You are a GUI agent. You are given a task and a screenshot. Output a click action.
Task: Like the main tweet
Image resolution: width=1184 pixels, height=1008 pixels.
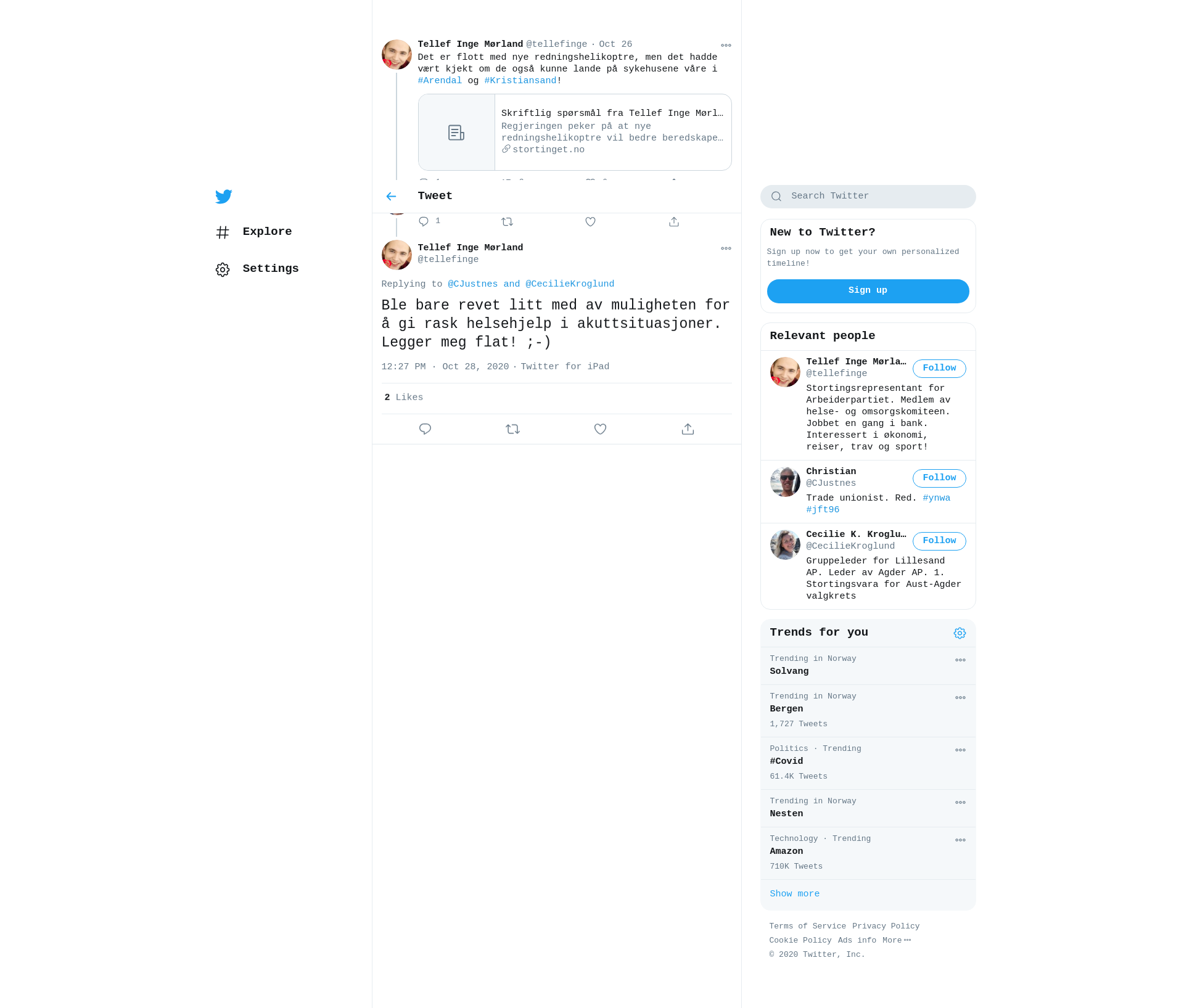[600, 429]
